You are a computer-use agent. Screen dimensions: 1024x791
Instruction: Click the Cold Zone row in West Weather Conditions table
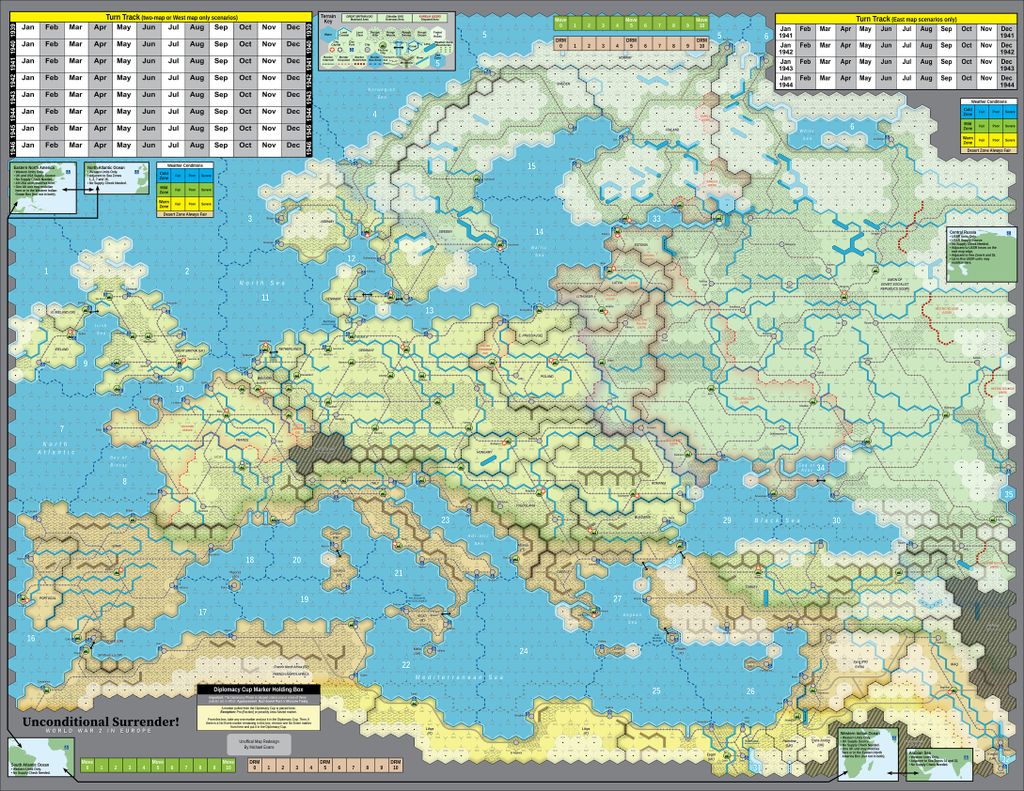tap(184, 176)
